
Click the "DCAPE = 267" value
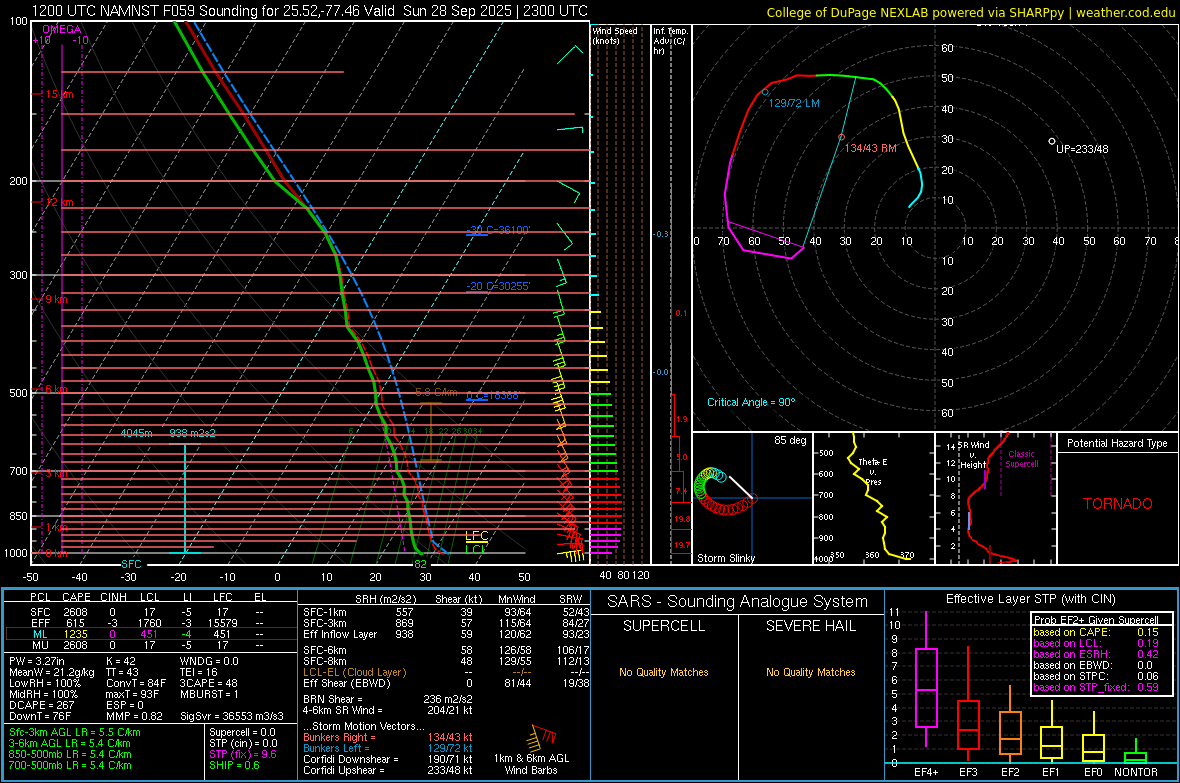point(42,705)
